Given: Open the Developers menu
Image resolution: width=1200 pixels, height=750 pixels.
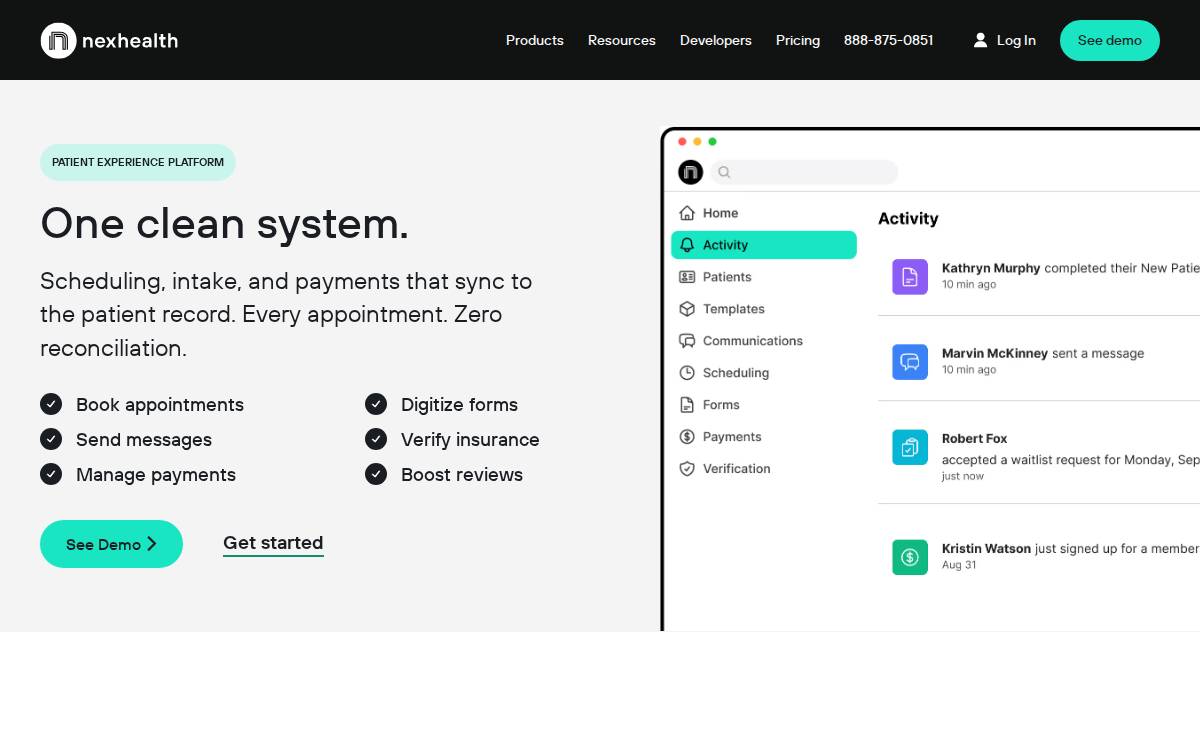Looking at the screenshot, I should (716, 40).
